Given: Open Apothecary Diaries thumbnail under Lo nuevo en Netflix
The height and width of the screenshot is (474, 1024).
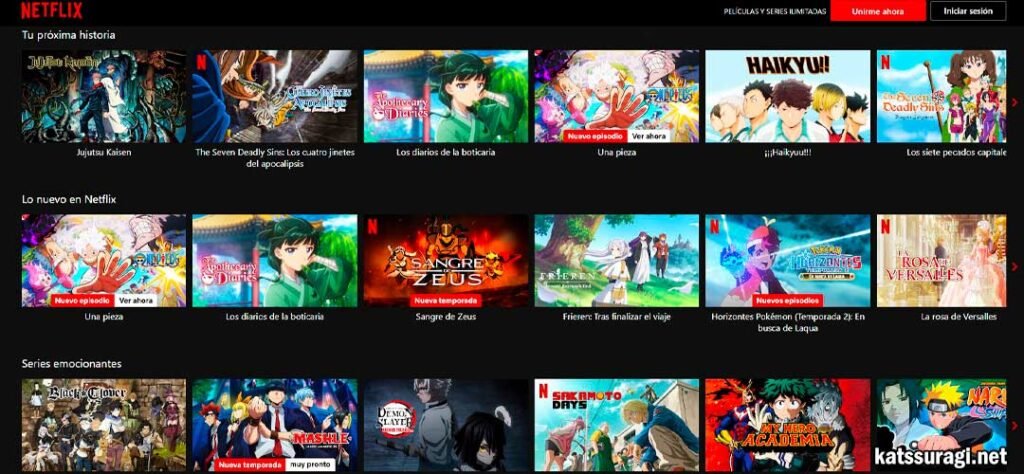Looking at the screenshot, I should [x=275, y=261].
